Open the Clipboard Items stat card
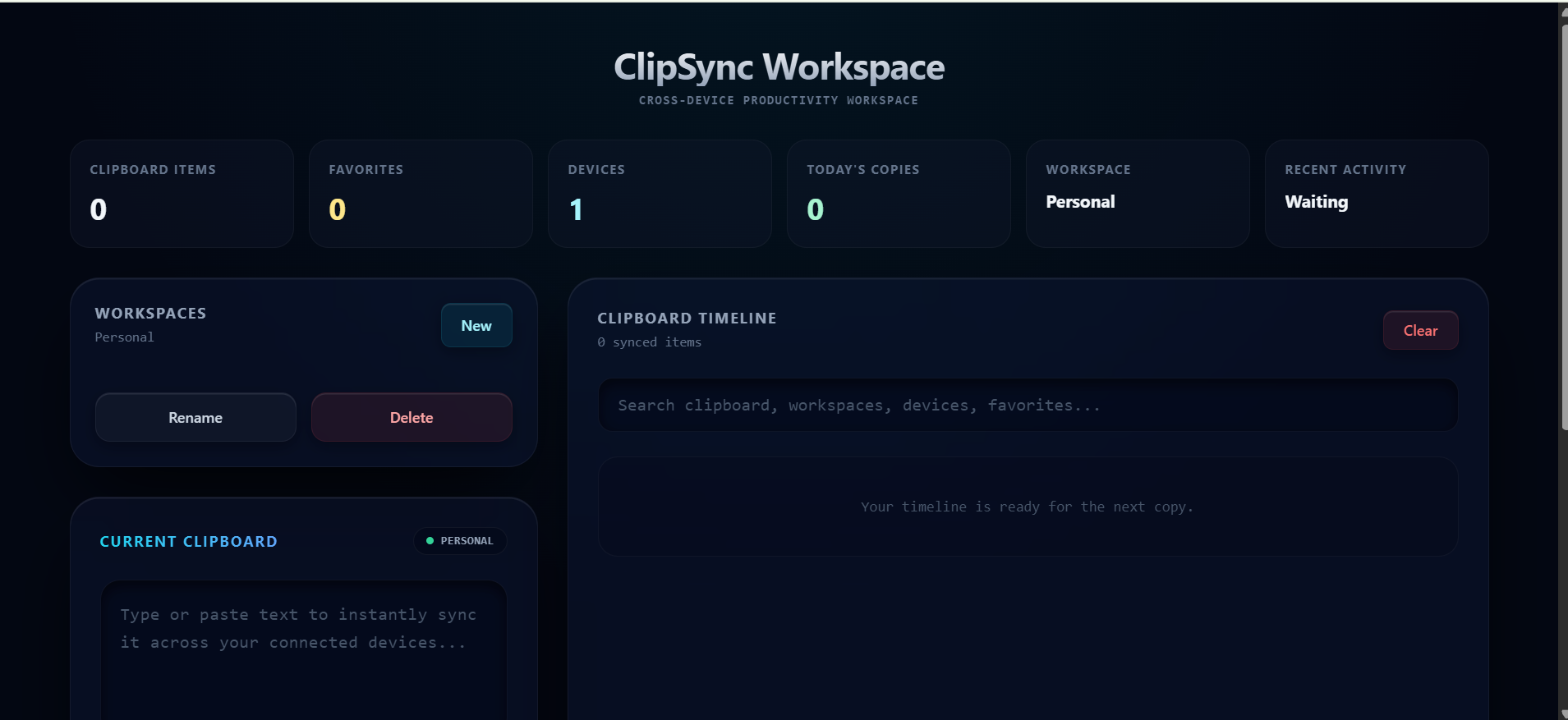Screen dimensions: 1568x720 click(182, 194)
